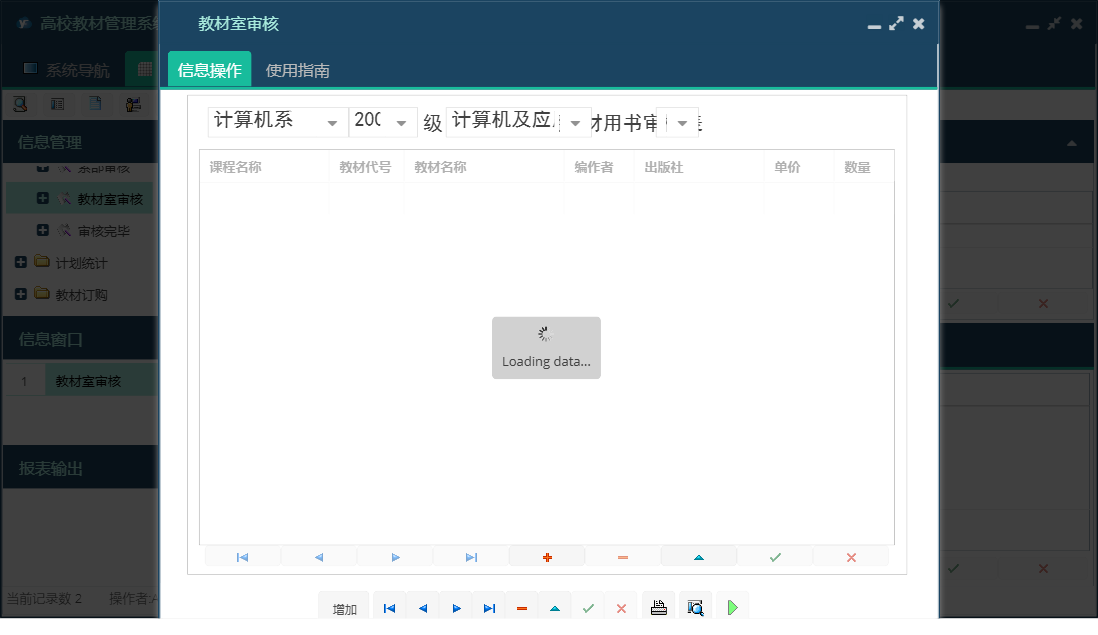The image size is (1098, 635).
Task: Select the 信息操作 tab
Action: point(208,70)
